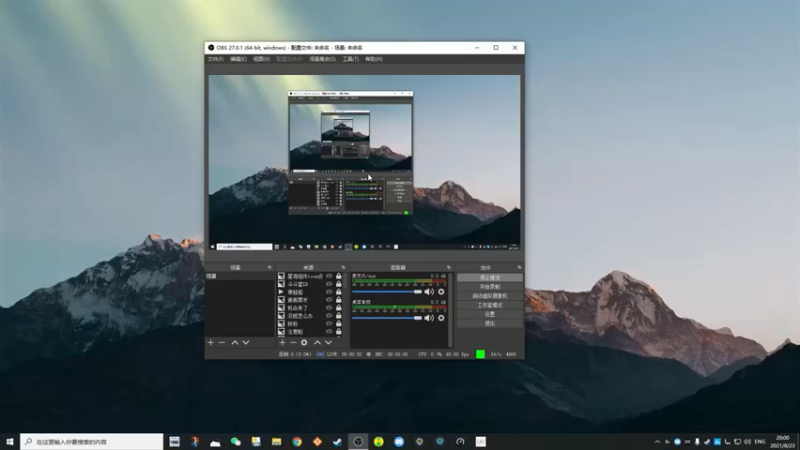The width and height of the screenshot is (800, 450).
Task: Undock the 控件 panel using its header icon
Action: [x=519, y=267]
